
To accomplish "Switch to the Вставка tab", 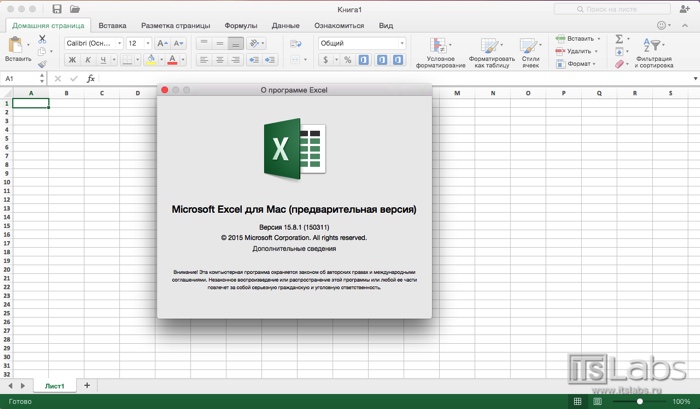I will click(112, 25).
